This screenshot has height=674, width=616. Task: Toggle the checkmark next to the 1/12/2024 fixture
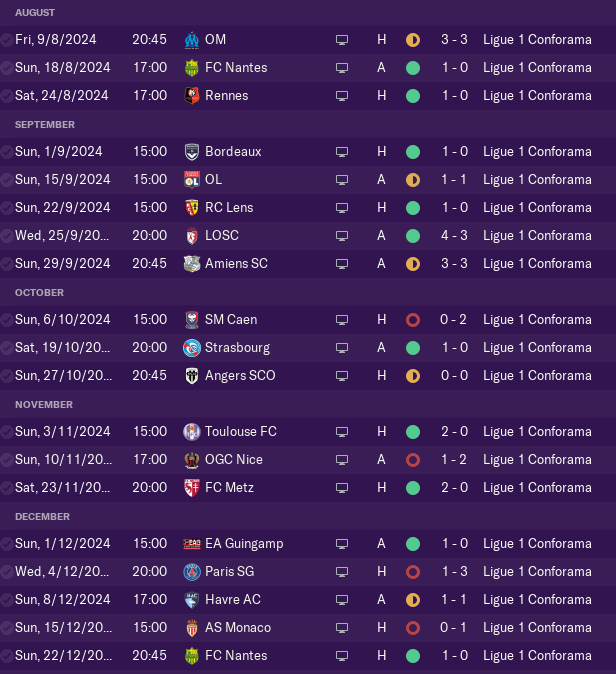[6, 544]
